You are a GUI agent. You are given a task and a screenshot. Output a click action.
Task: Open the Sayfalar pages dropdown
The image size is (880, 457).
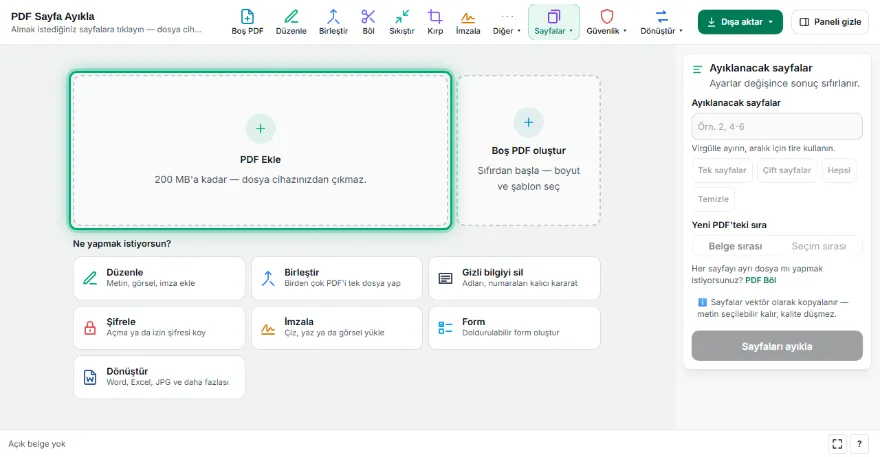[553, 22]
